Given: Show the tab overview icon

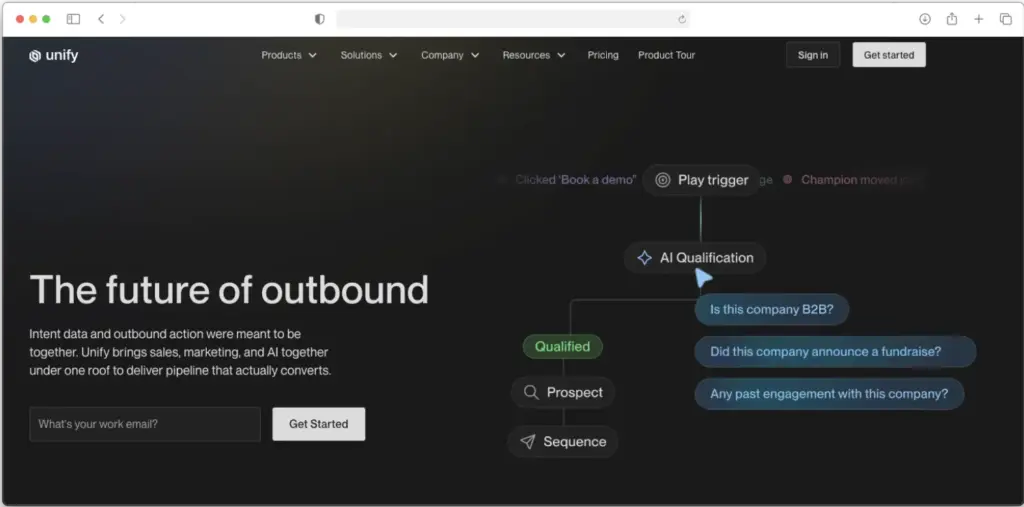Looking at the screenshot, I should click(x=1006, y=19).
